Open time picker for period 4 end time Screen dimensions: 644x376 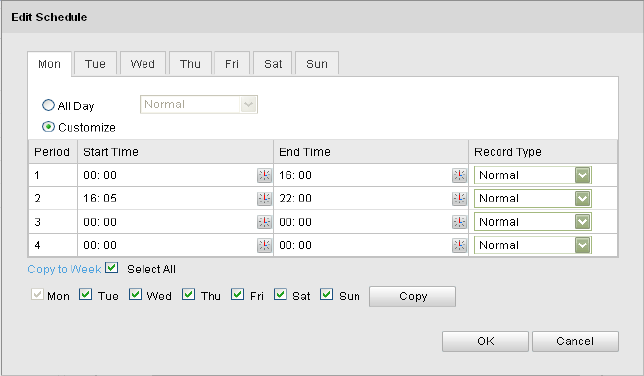point(459,245)
